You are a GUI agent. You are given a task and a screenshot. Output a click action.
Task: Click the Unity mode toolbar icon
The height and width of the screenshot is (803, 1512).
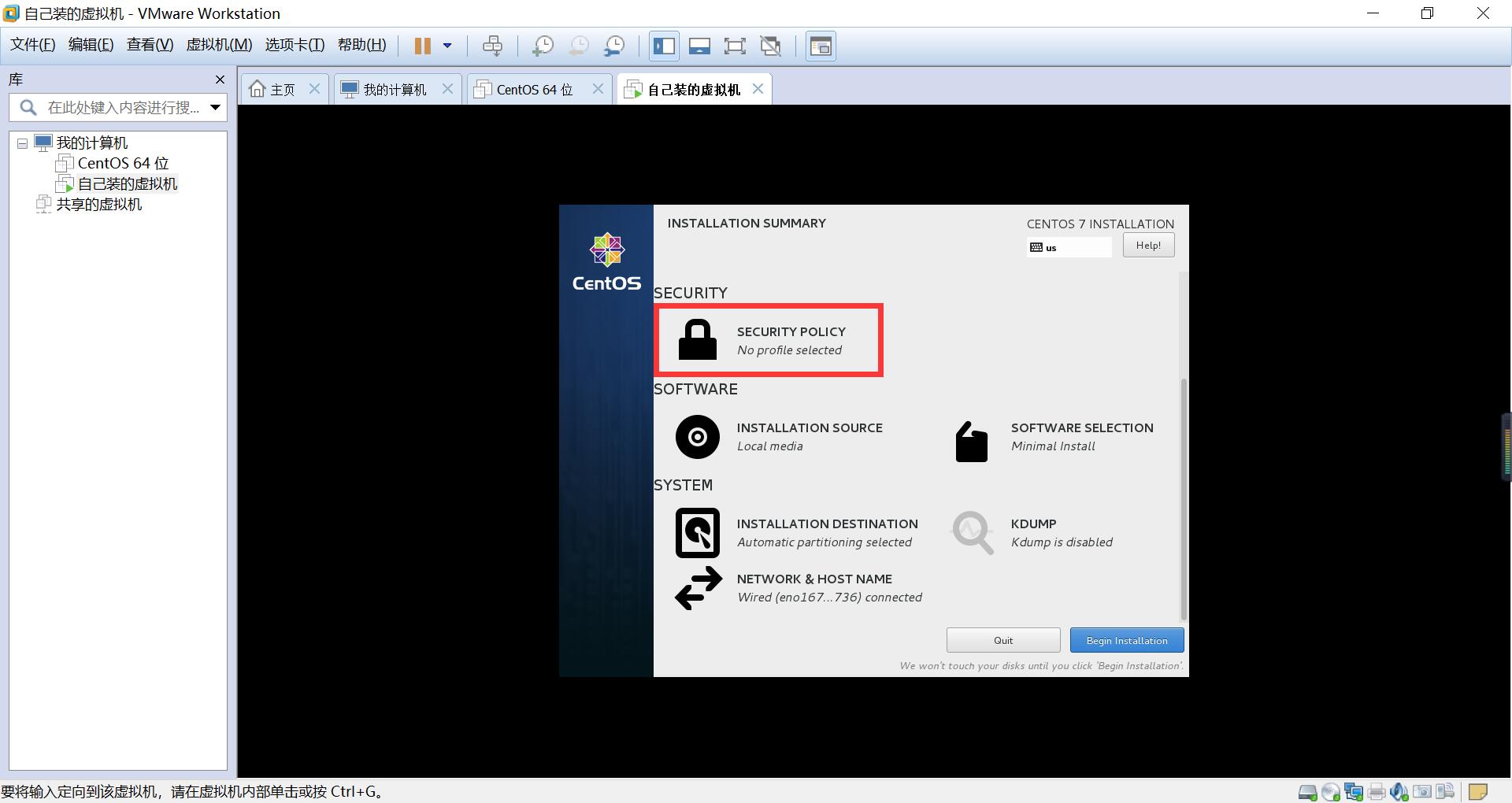(x=770, y=46)
